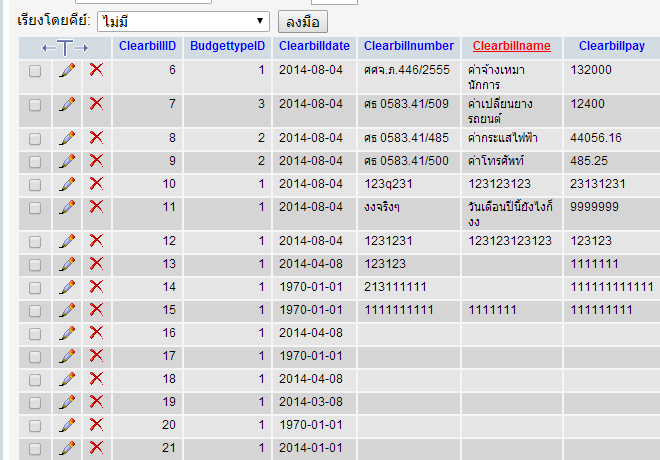660x460 pixels.
Task: Select the checkbox for ClearbillID 8
Action: coord(35,139)
